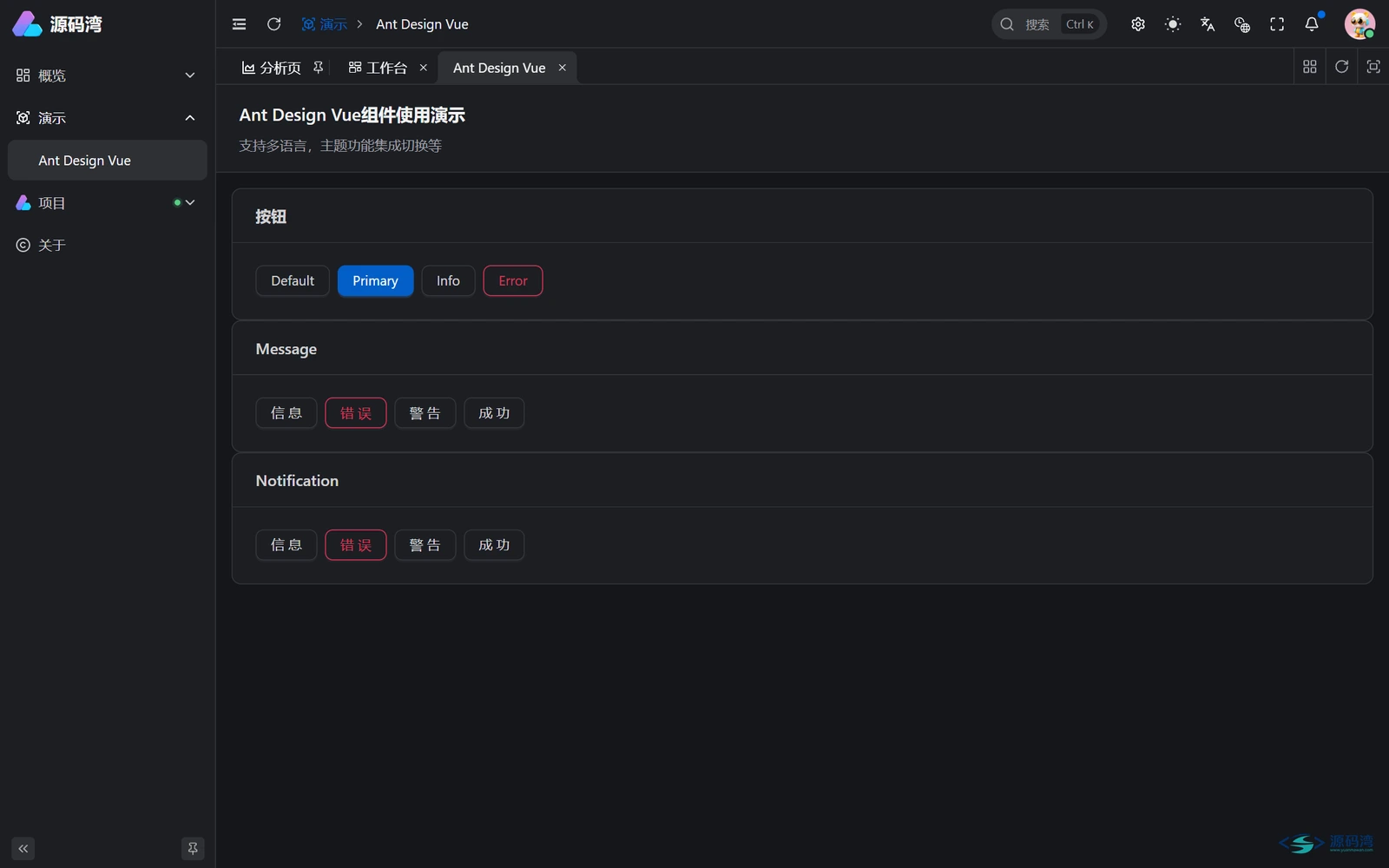Open the language translation switcher
This screenshot has height=868, width=1389.
pyautogui.click(x=1208, y=24)
